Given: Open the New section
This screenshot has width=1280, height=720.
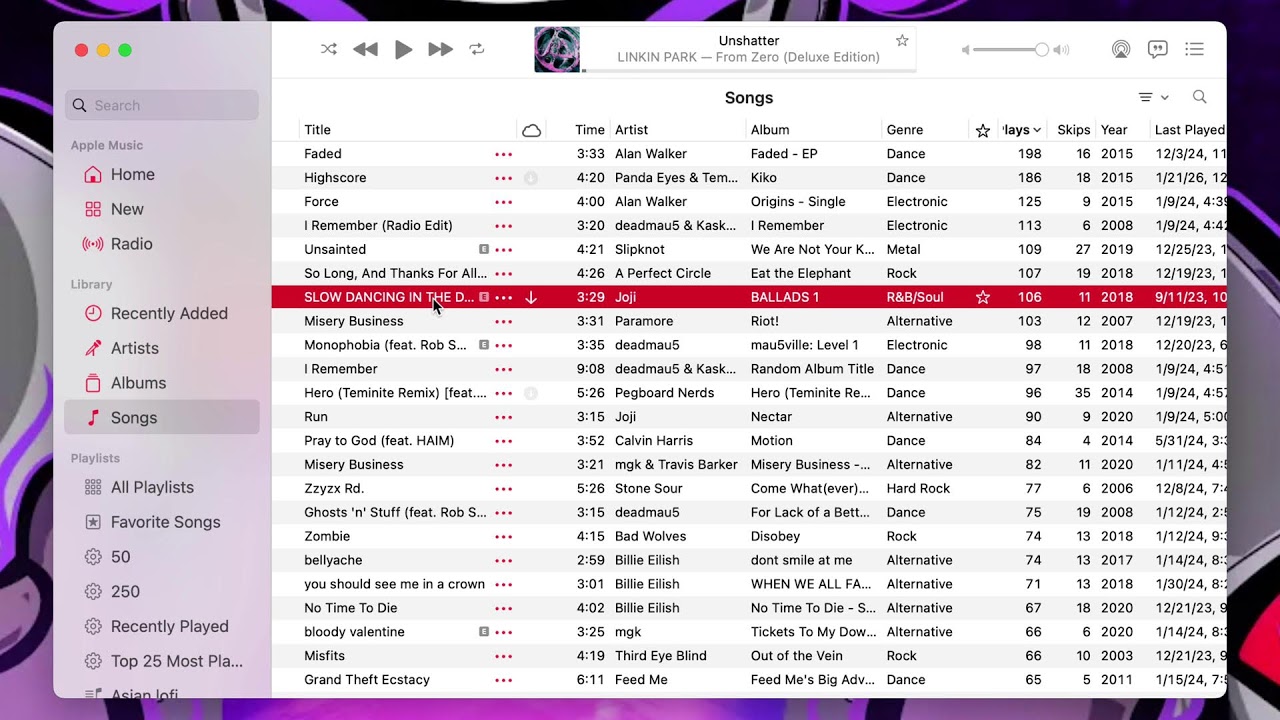Looking at the screenshot, I should click(162, 209).
